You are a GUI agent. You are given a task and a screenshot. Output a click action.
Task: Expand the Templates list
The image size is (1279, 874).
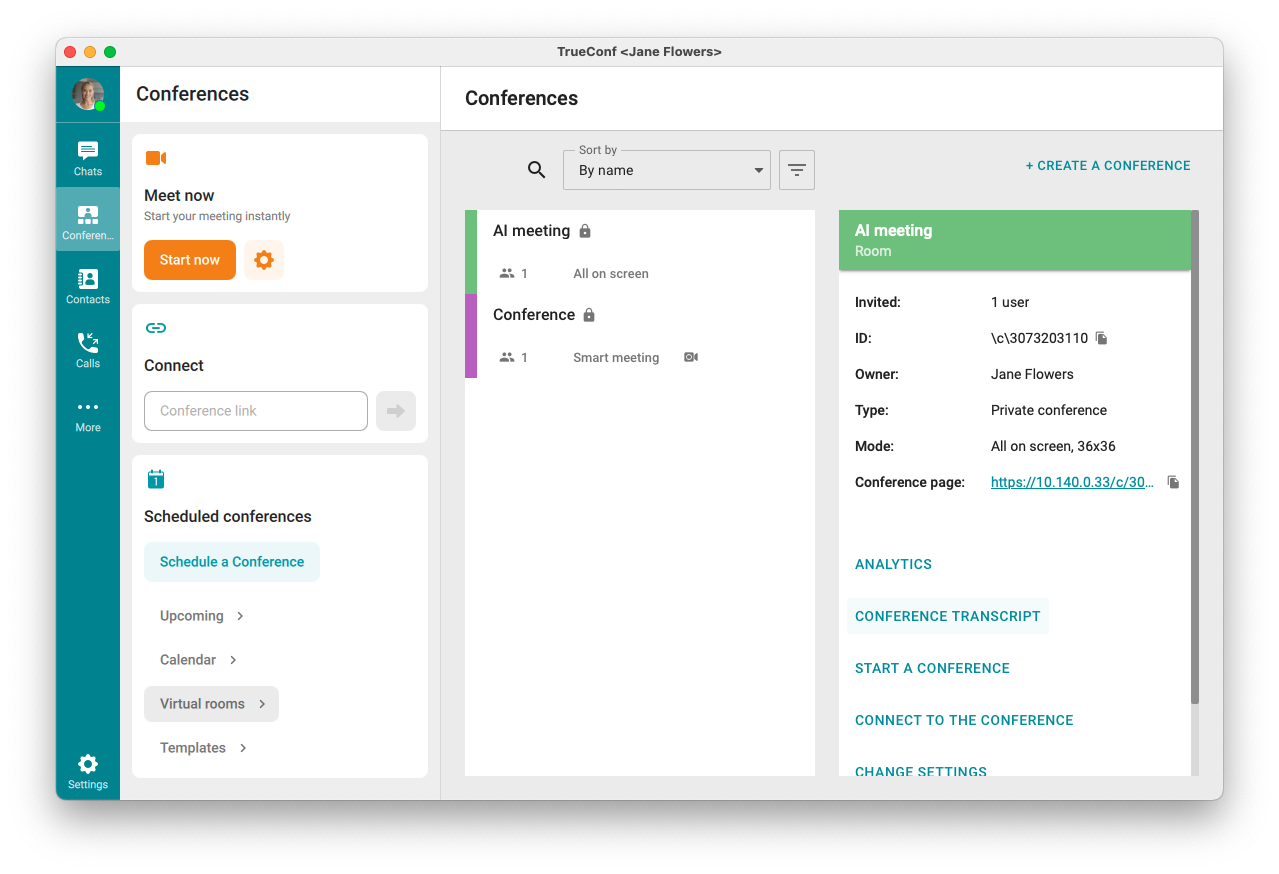coord(203,748)
